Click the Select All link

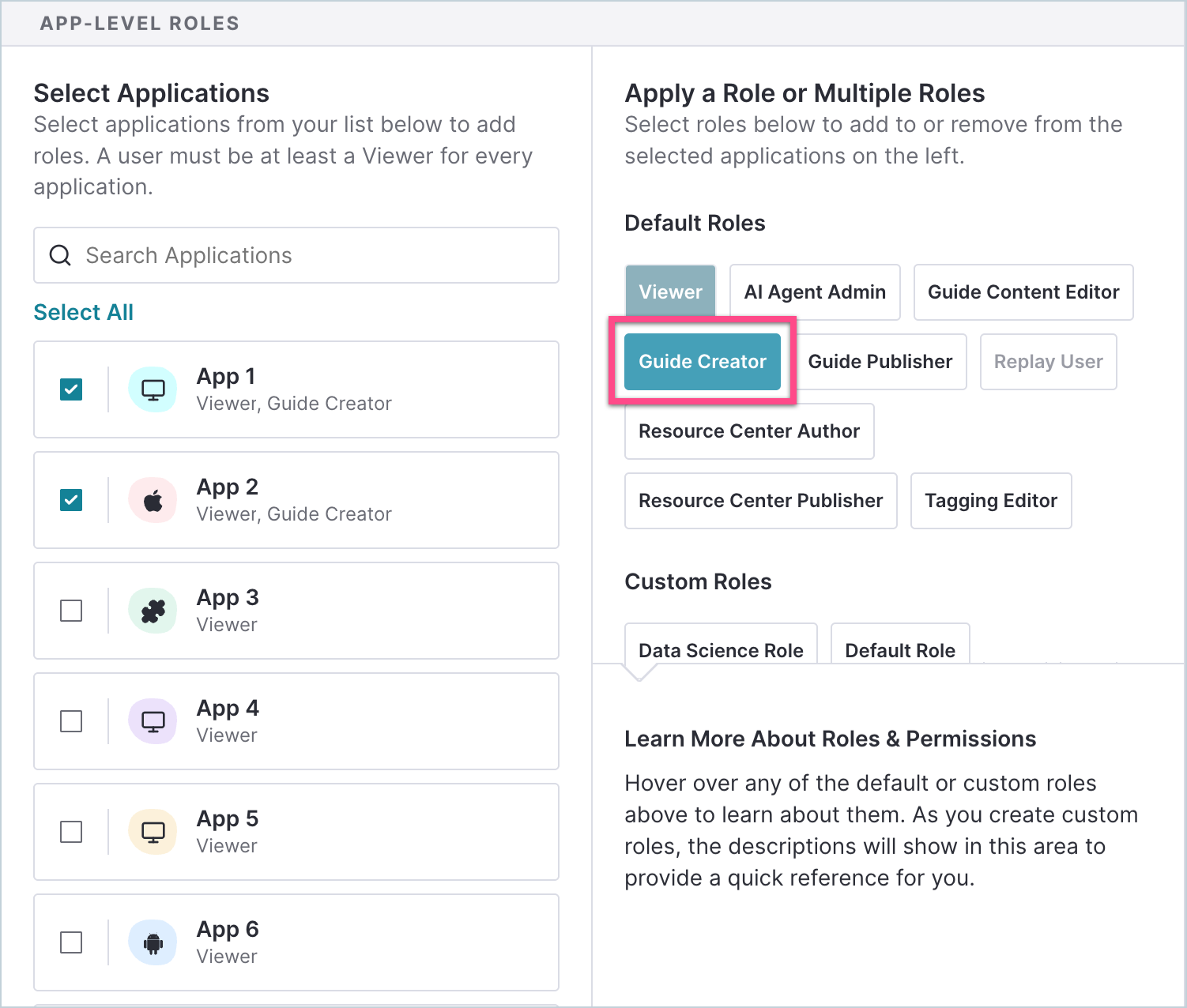[83, 312]
